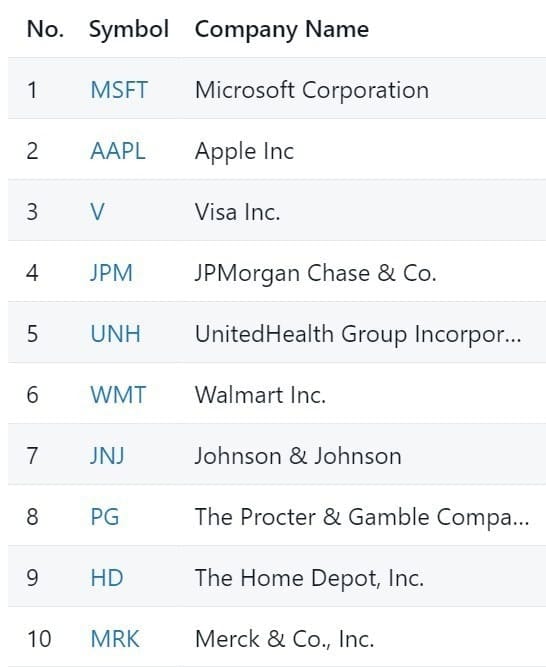Click the JNJ ticker link
The height and width of the screenshot is (667, 546).
point(107,456)
